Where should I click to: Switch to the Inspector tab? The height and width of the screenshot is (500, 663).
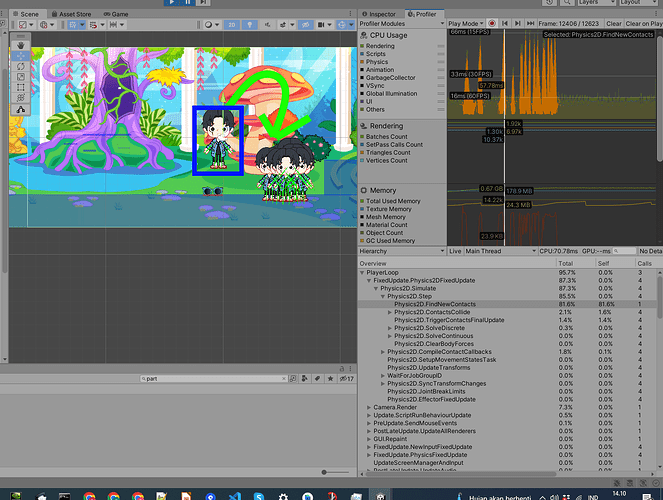pos(379,14)
